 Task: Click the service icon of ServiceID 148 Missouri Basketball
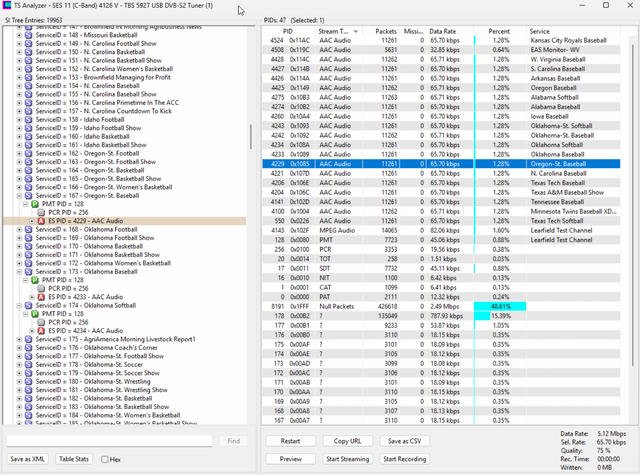(x=29, y=35)
